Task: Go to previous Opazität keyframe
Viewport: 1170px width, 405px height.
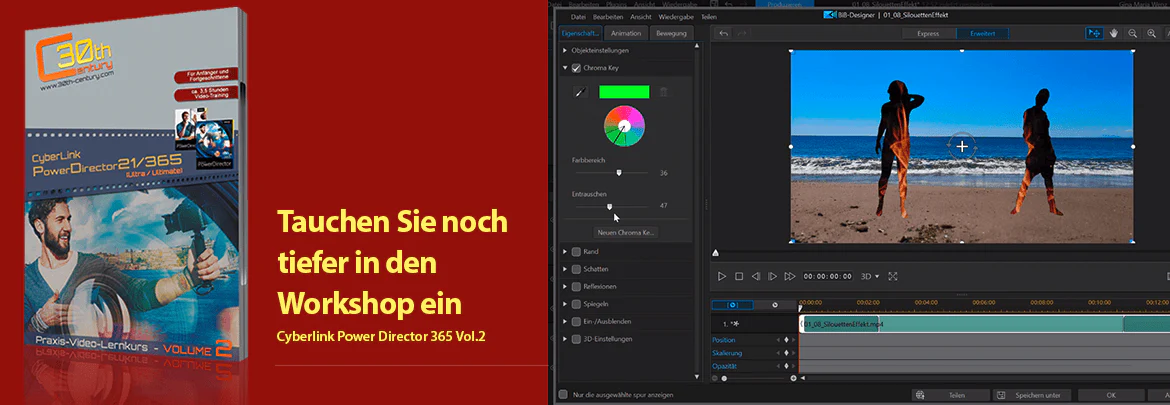Action: tap(779, 365)
